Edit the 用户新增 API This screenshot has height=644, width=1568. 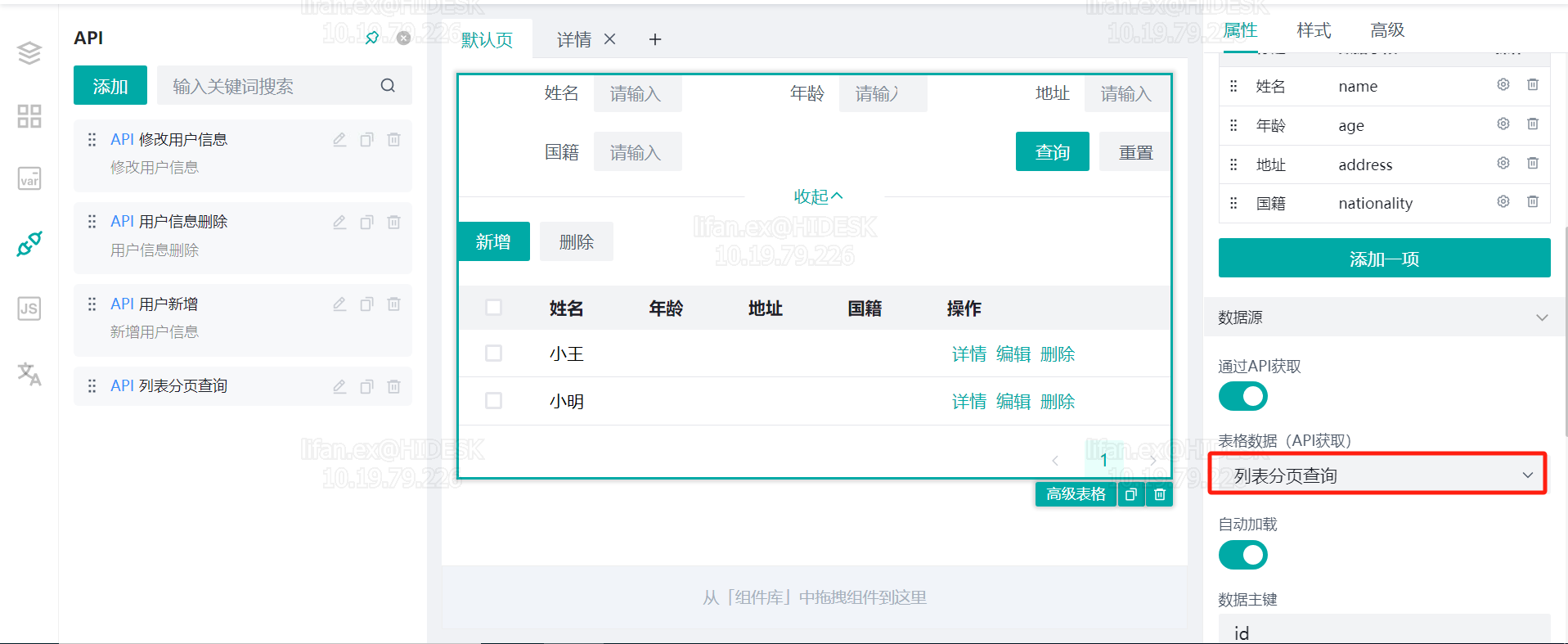pyautogui.click(x=339, y=304)
